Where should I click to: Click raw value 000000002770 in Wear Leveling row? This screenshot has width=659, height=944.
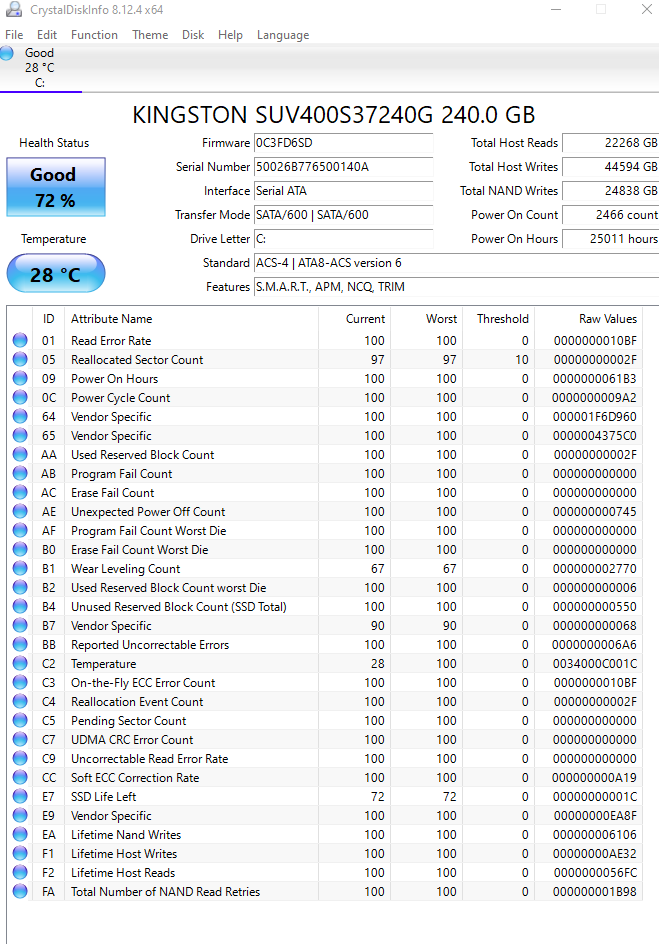click(x=595, y=568)
